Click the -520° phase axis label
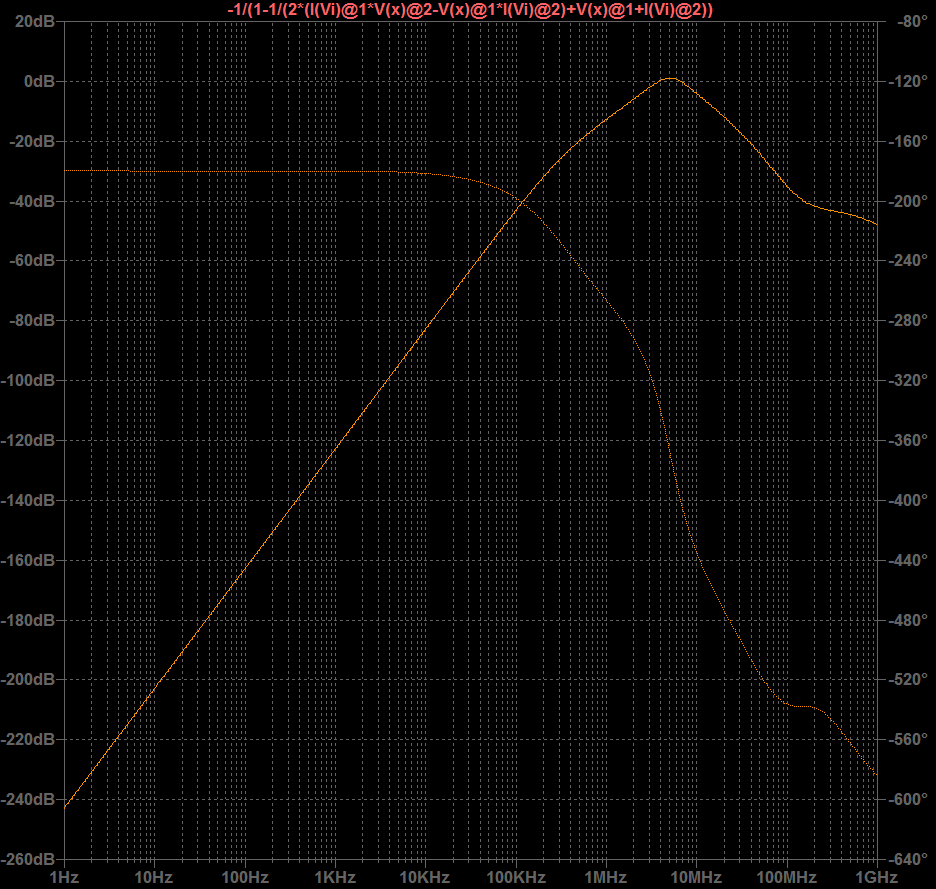936x889 pixels. 908,679
